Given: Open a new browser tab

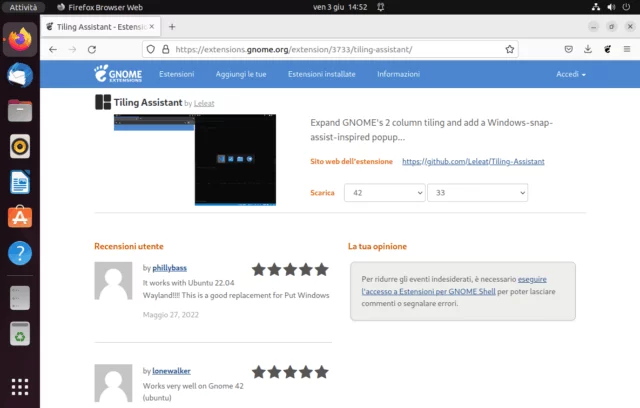Looking at the screenshot, I should [172, 26].
